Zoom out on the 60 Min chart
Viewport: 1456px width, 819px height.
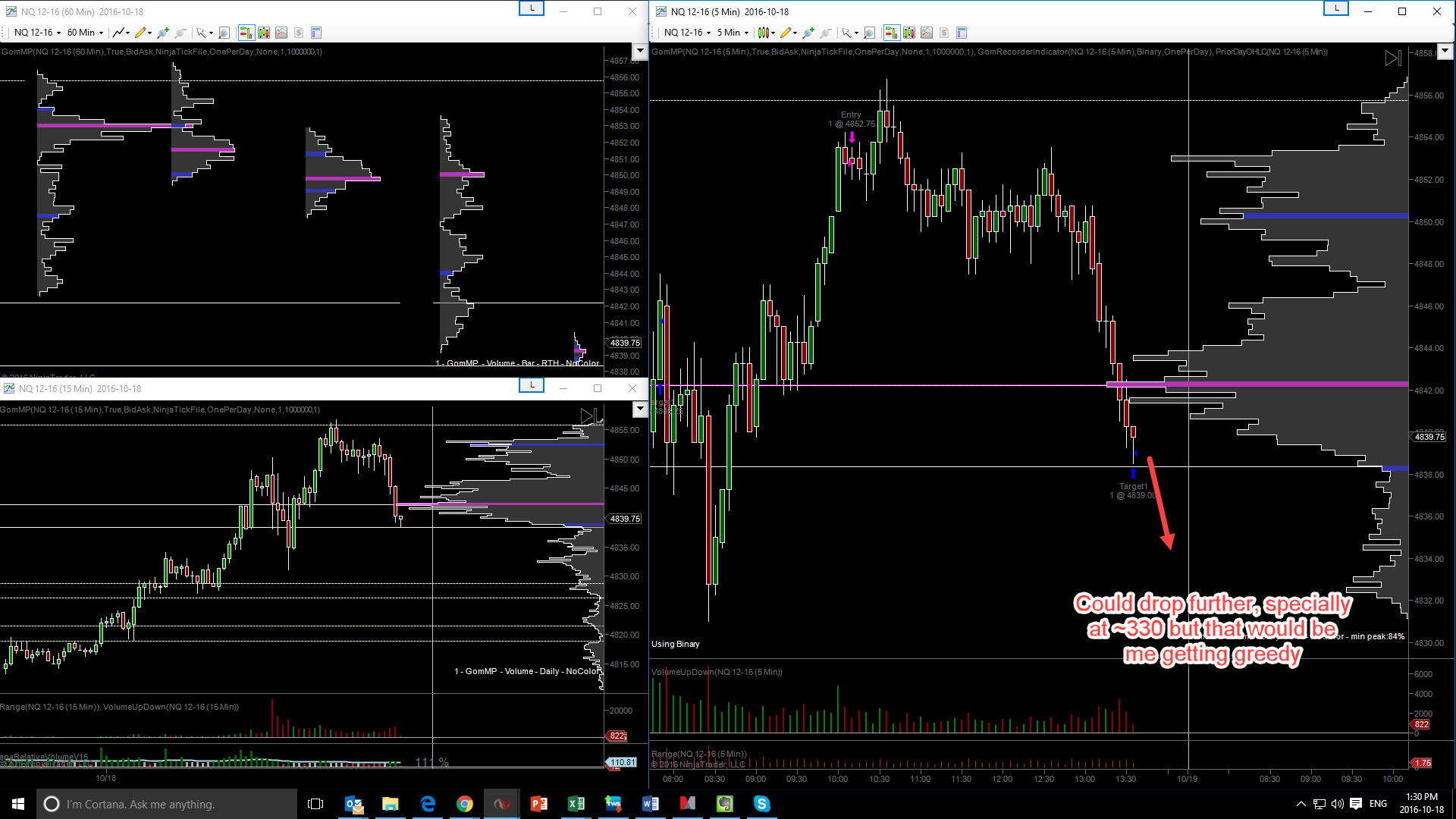tap(180, 33)
